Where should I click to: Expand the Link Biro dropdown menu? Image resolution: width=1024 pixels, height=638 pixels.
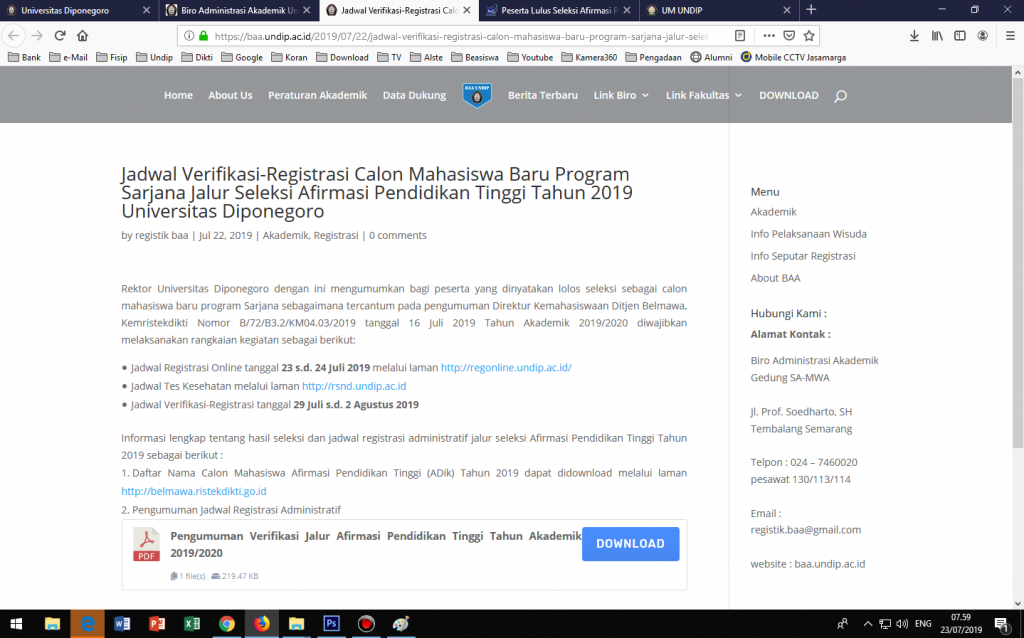click(x=621, y=95)
